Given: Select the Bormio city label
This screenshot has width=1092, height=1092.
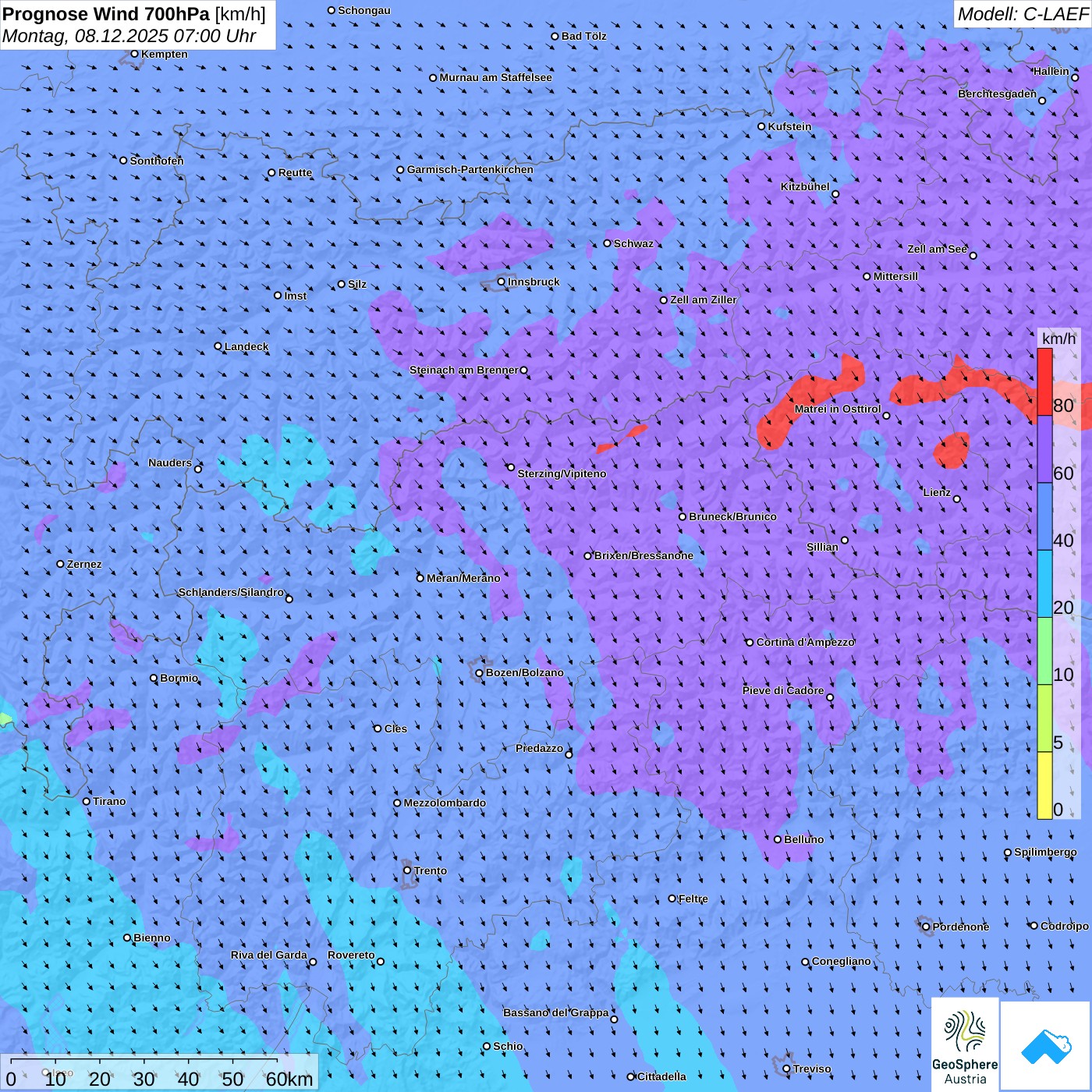Looking at the screenshot, I should click(179, 678).
